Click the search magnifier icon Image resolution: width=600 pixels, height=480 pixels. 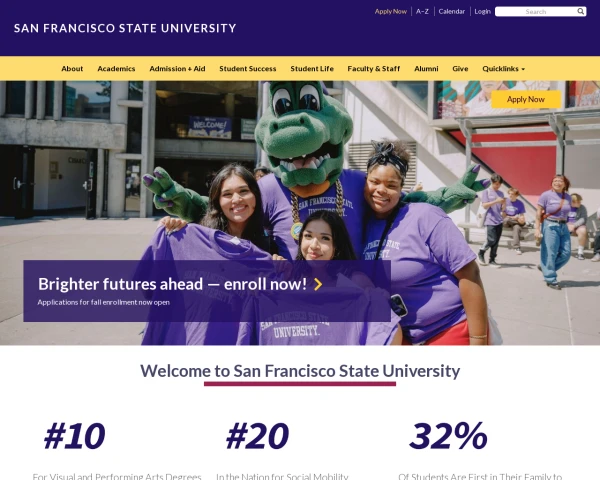(x=581, y=12)
